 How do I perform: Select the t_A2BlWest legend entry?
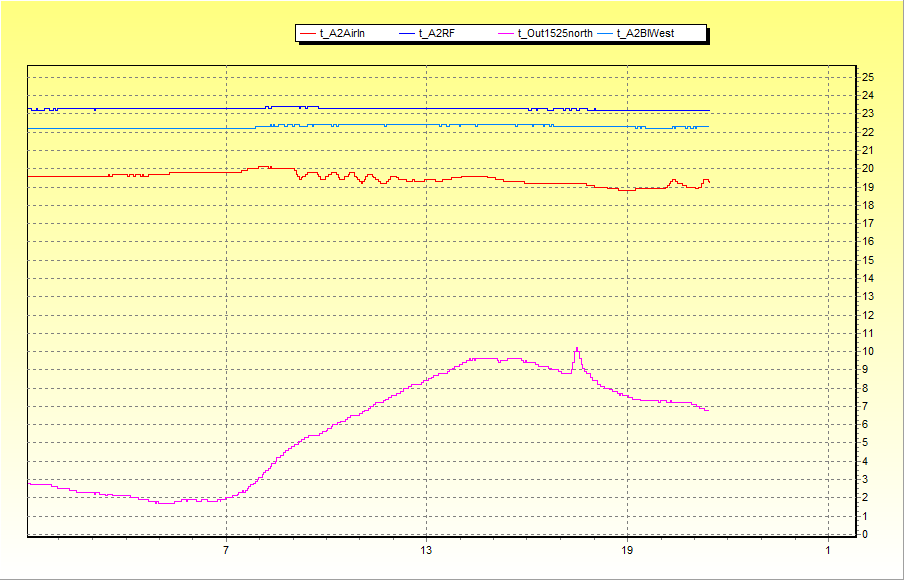point(645,34)
